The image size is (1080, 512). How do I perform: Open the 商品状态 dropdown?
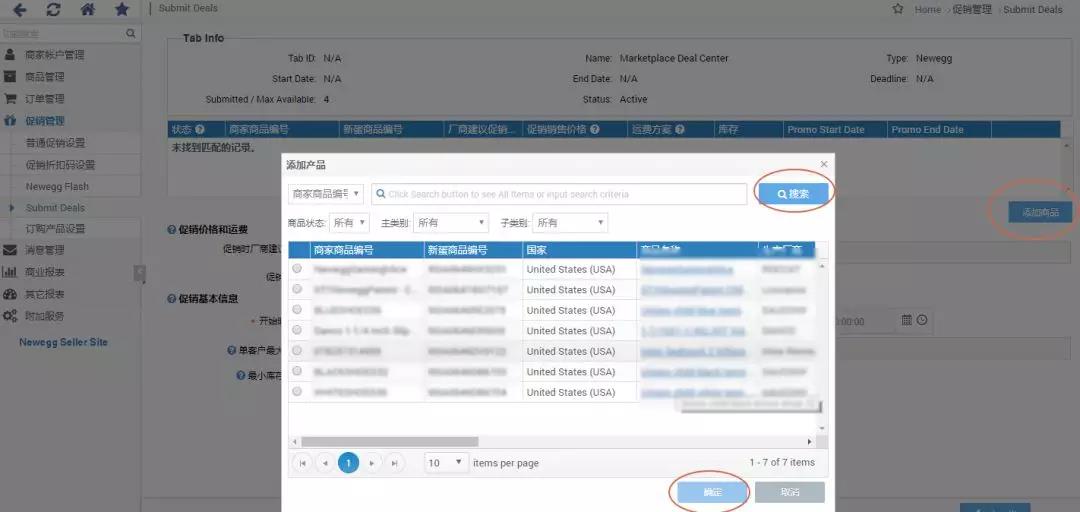[x=349, y=223]
